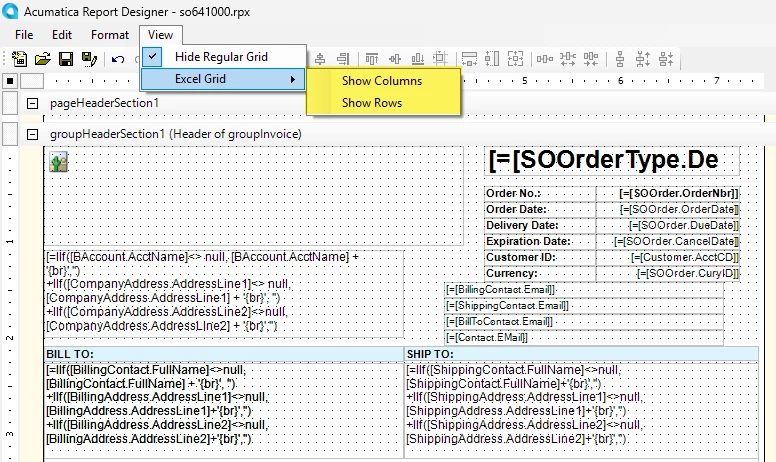Screen dimensions: 776x462
Task: Open the Edit menu
Action: pos(62,35)
